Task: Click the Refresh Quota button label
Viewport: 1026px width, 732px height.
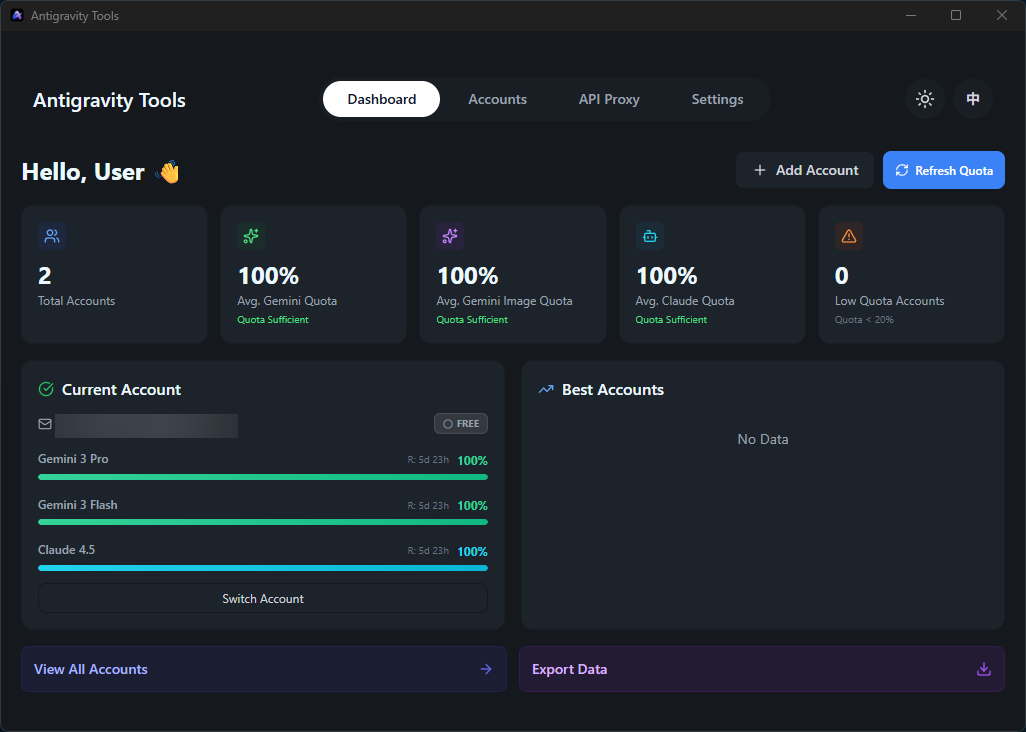Action: click(x=954, y=171)
